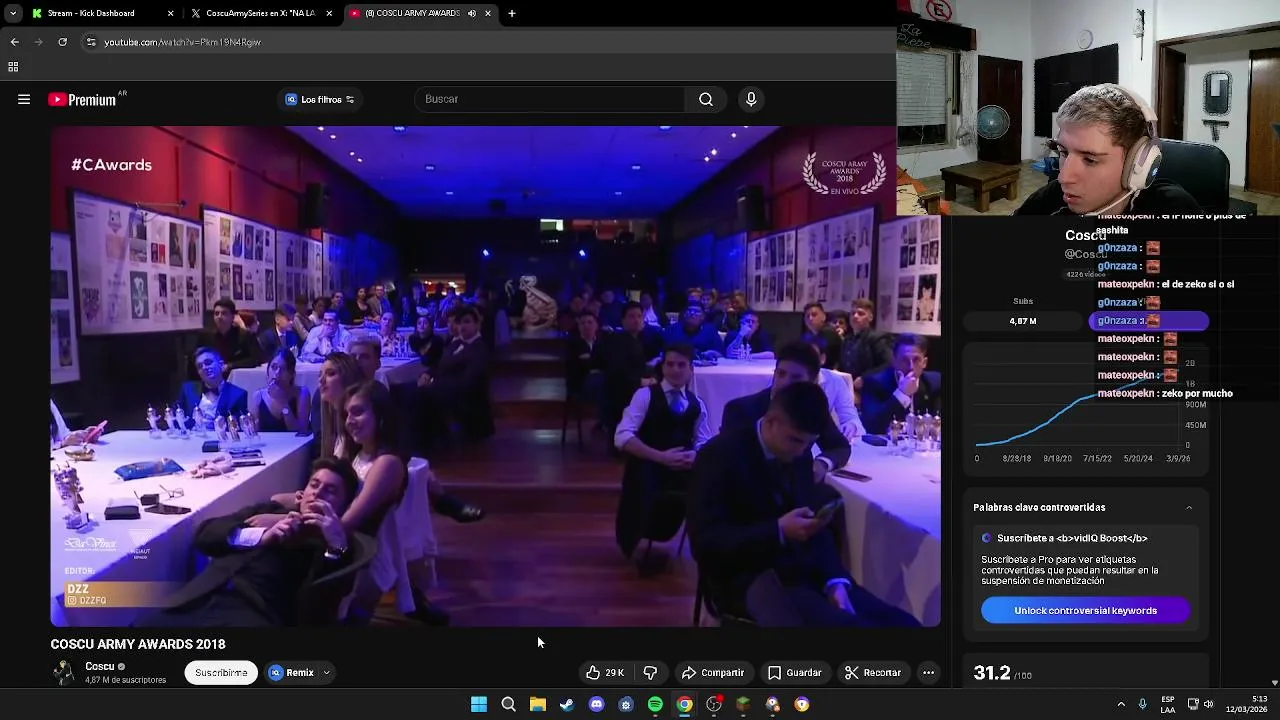Screen dimensions: 1280x720
Task: Click the 4,87 M de suscriptores text
Action: coord(125,680)
